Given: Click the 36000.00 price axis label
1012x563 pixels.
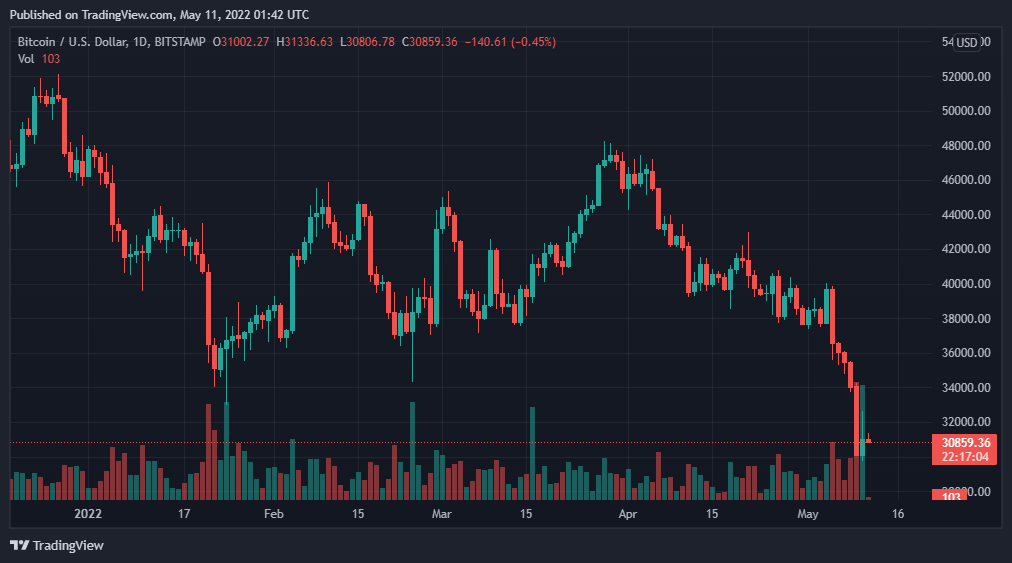Looking at the screenshot, I should tap(966, 353).
